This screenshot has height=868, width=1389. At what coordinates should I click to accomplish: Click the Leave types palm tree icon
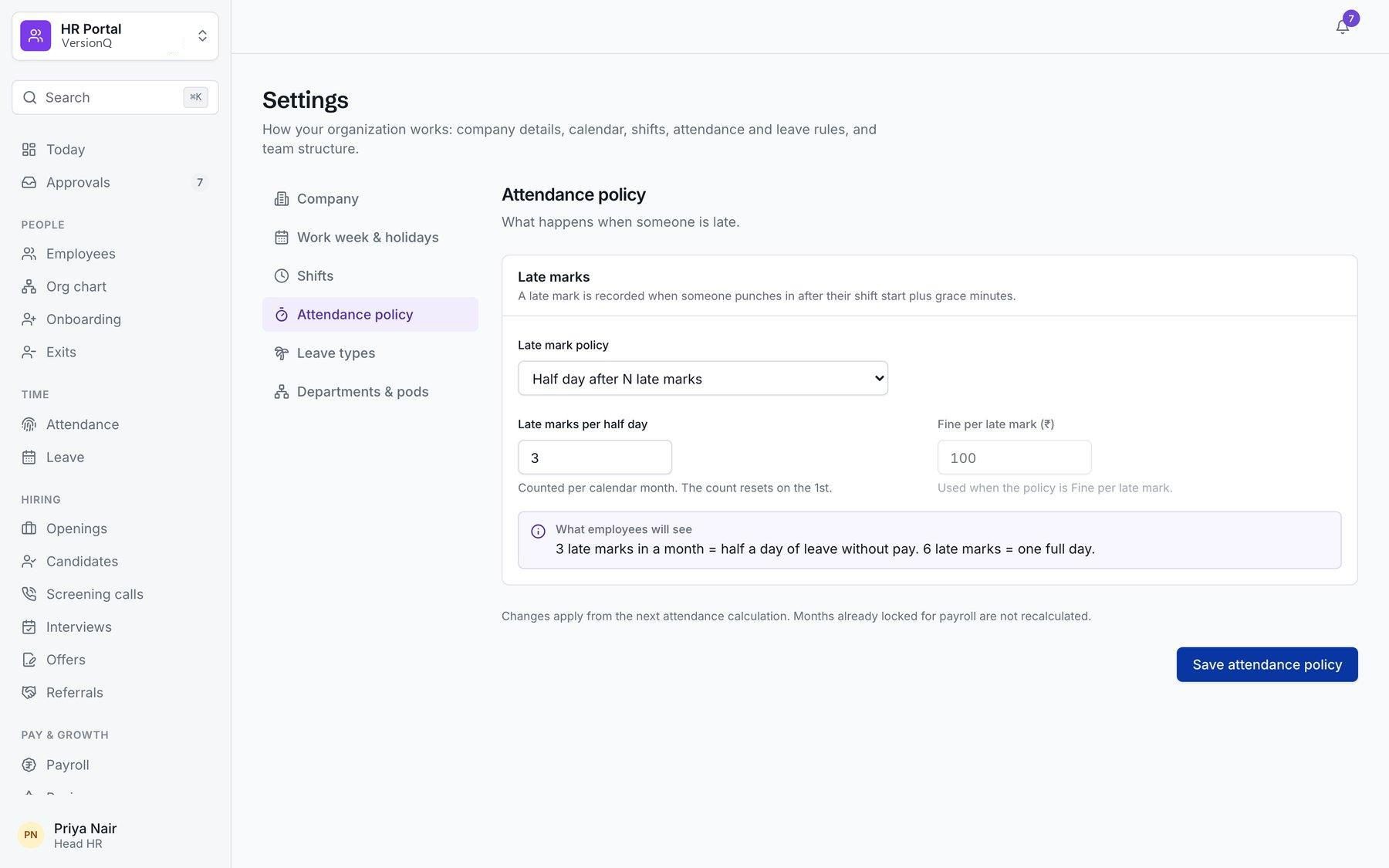[x=282, y=353]
